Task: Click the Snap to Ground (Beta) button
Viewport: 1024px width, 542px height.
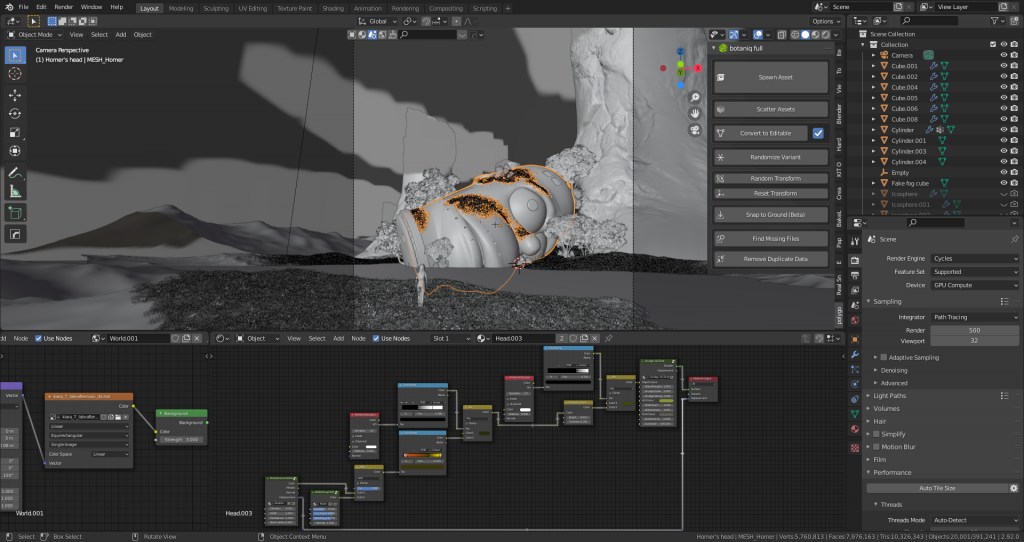Action: (x=771, y=214)
